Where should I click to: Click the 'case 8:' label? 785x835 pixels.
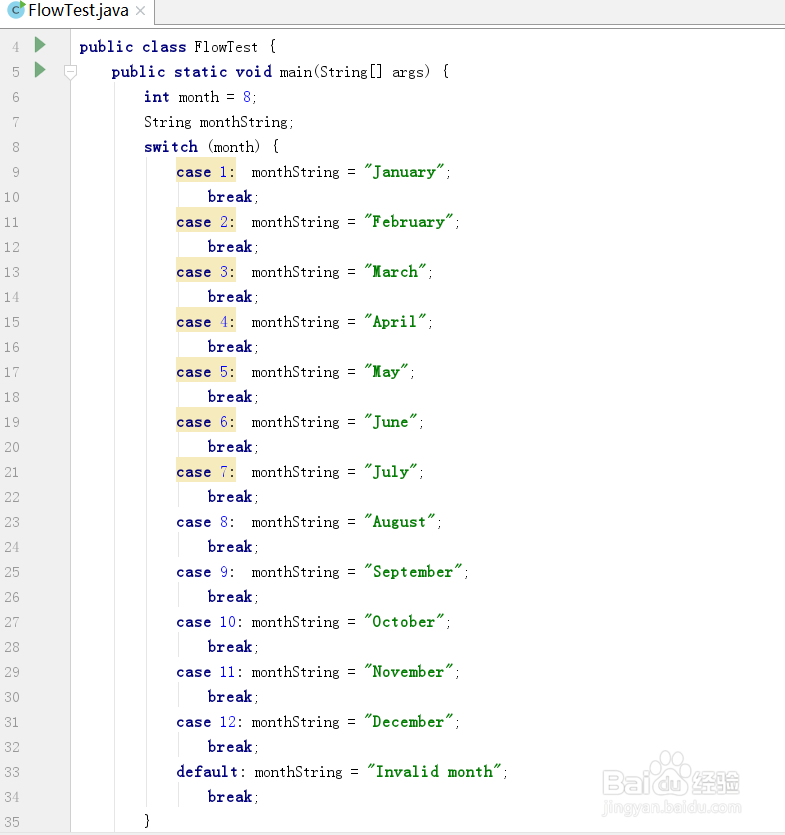click(206, 522)
